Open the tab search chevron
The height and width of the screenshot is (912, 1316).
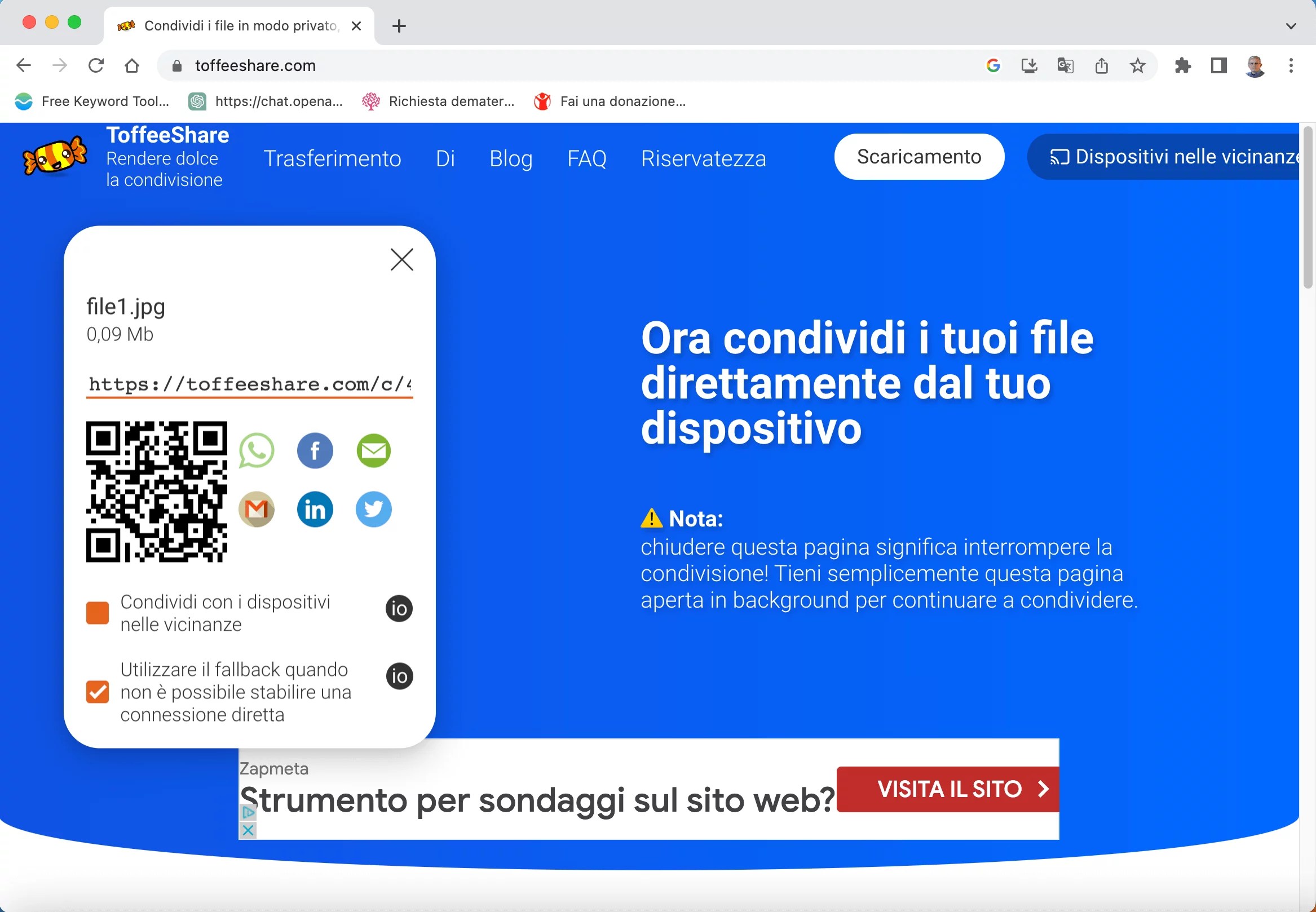(x=1290, y=26)
